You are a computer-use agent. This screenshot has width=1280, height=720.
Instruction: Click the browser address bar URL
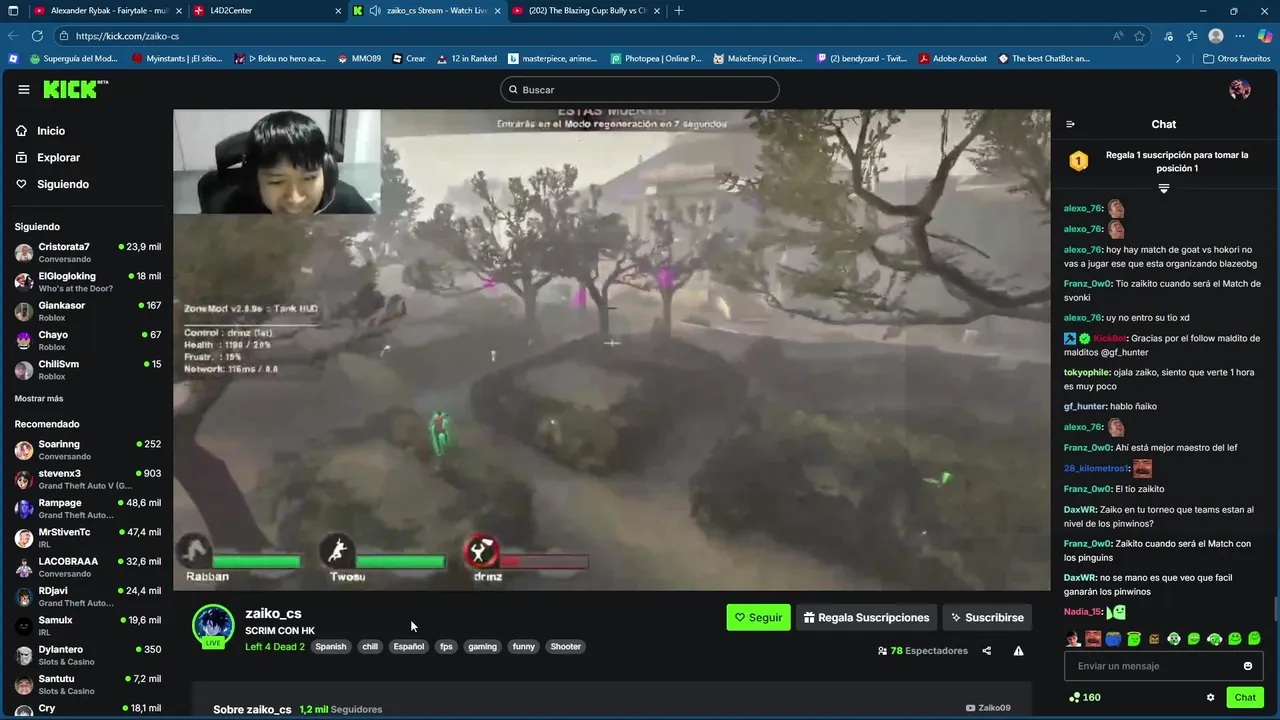tap(127, 36)
